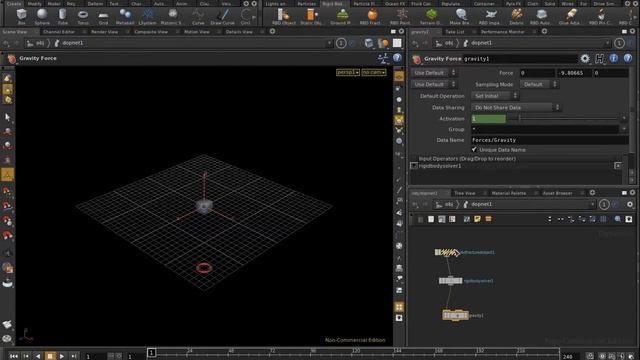Open the no cam camera menu
The image size is (640, 360).
[373, 72]
